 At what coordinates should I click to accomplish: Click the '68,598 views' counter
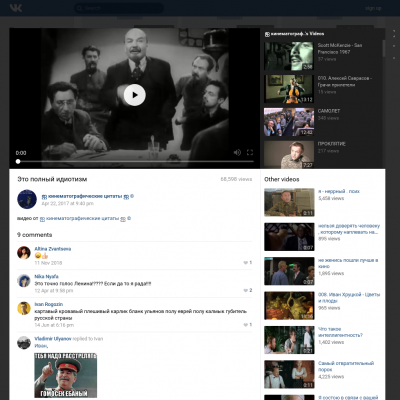236,179
